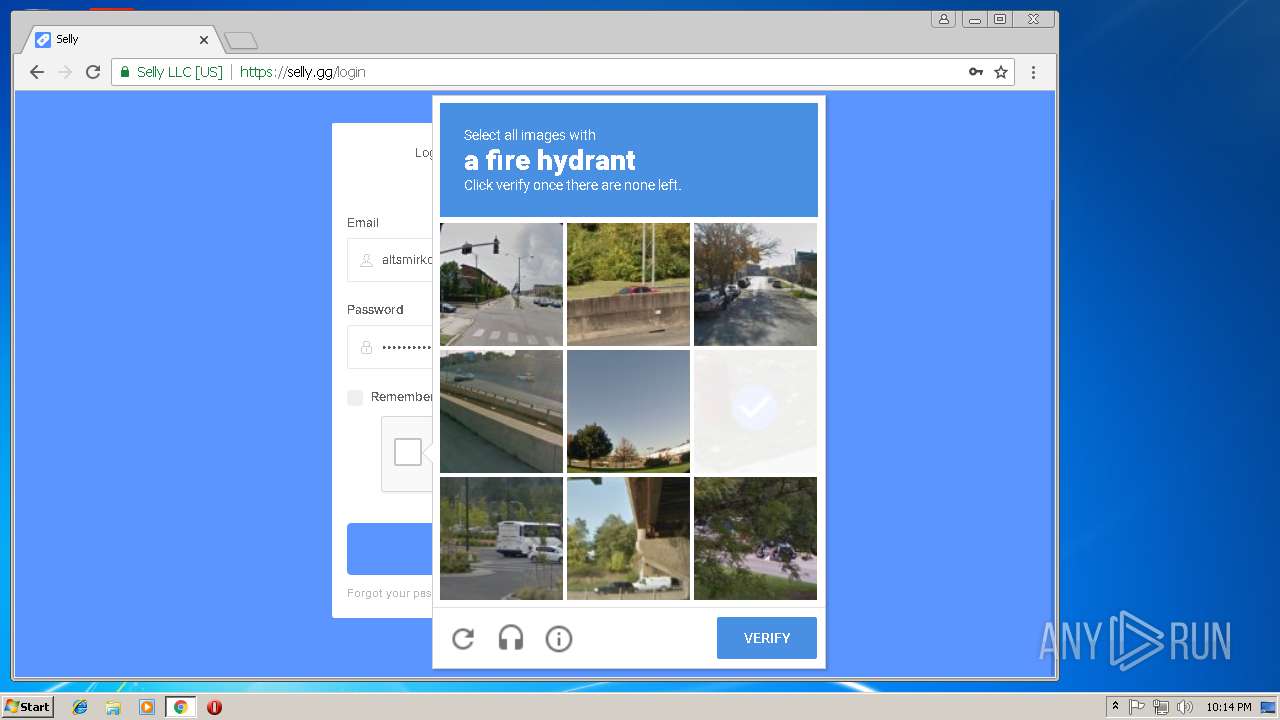Click the Chrome taskbar icon

[x=180, y=707]
